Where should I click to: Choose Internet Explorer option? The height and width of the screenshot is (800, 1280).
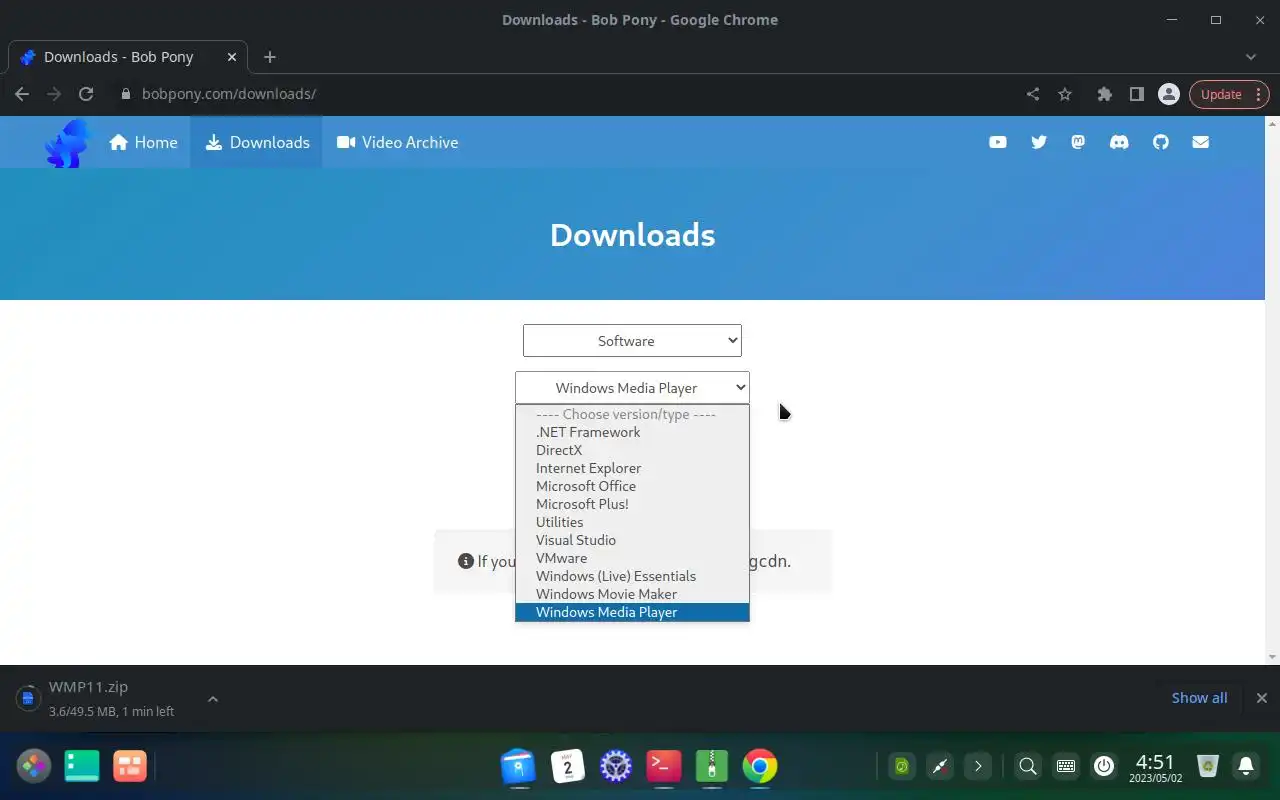click(632, 468)
